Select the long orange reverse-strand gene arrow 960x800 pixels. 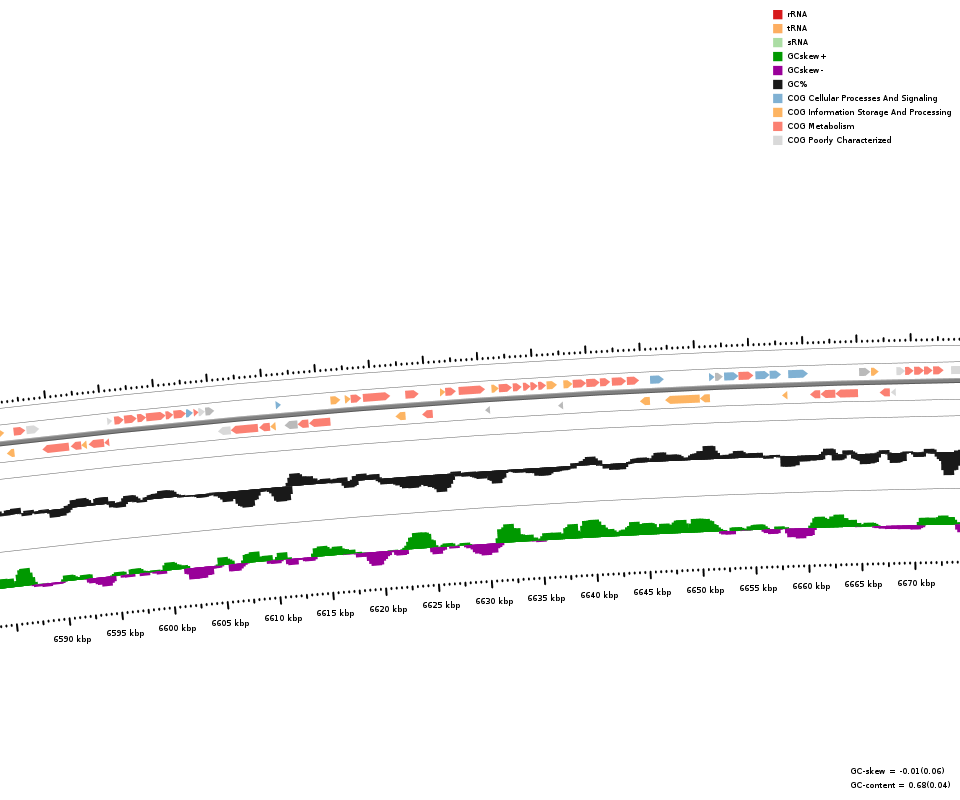pos(684,399)
